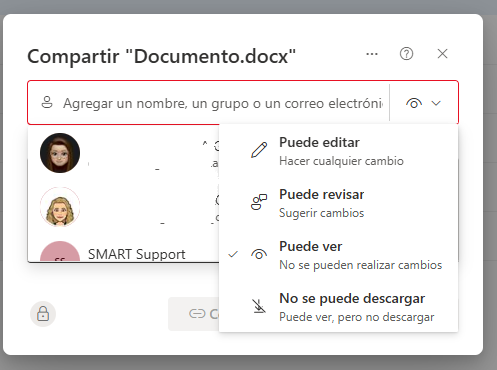497x370 pixels.
Task: Click the eye permission icon in the name field
Action: [x=414, y=103]
